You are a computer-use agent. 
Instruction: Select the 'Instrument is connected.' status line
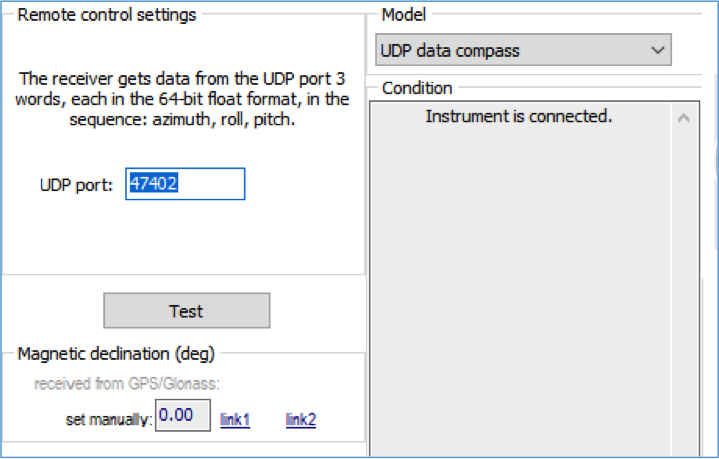coord(519,116)
